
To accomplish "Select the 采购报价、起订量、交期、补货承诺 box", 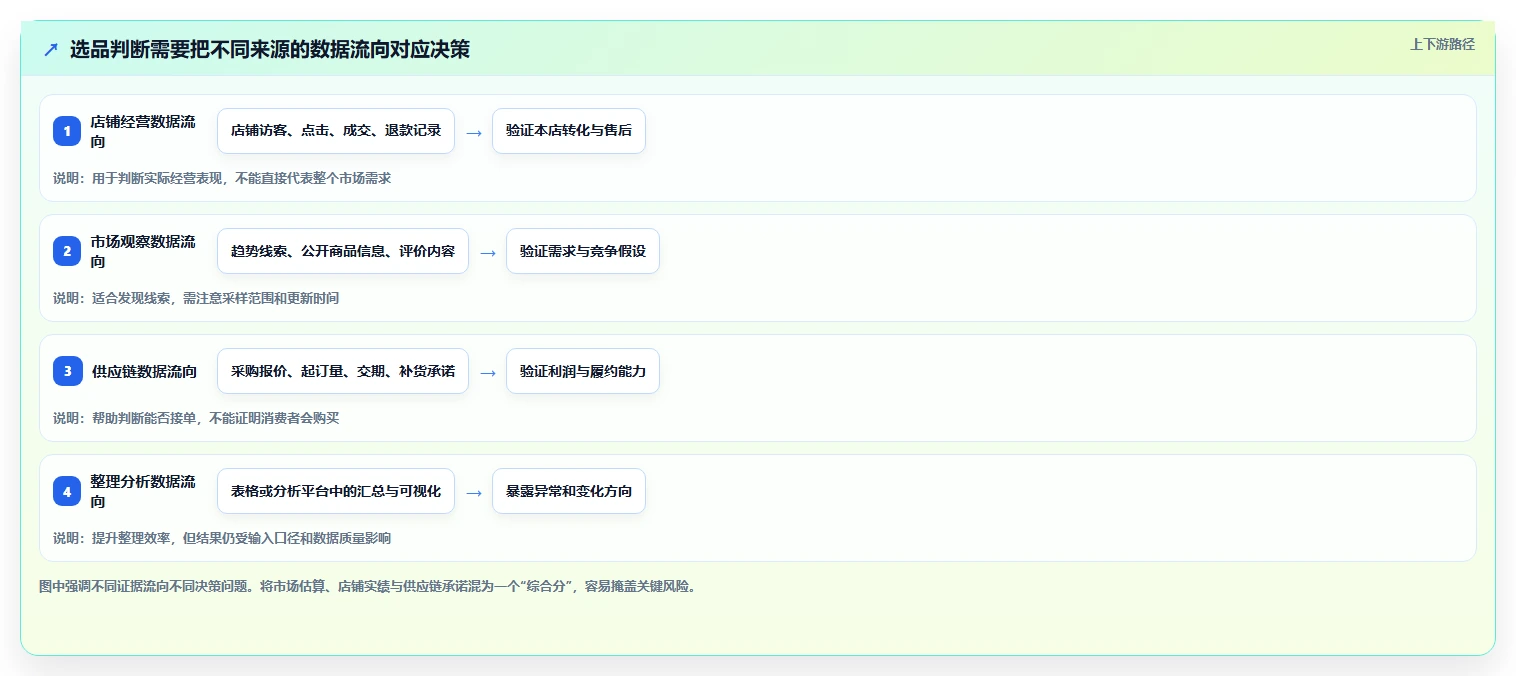I will coord(343,371).
